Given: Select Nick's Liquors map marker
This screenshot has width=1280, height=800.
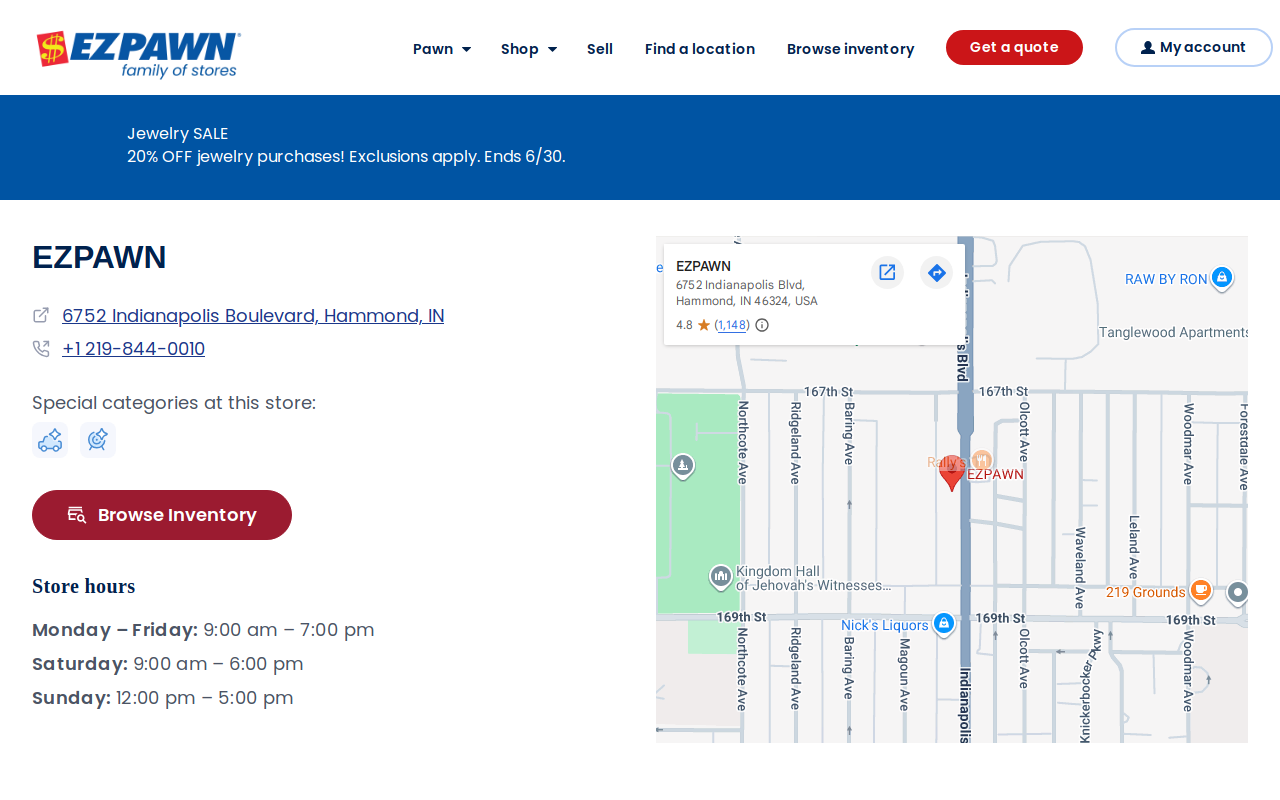Looking at the screenshot, I should click(x=943, y=624).
